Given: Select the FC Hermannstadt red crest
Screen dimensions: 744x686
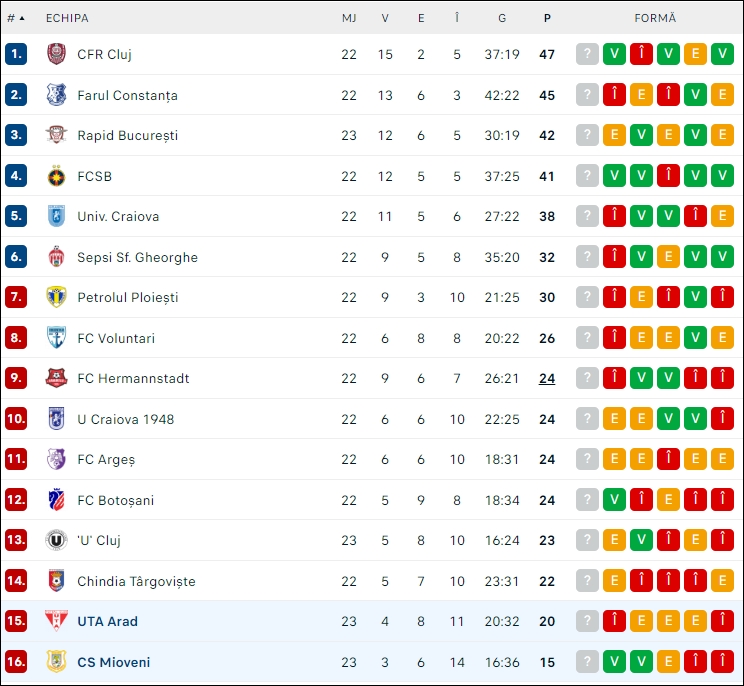Looking at the screenshot, I should click(x=56, y=378).
